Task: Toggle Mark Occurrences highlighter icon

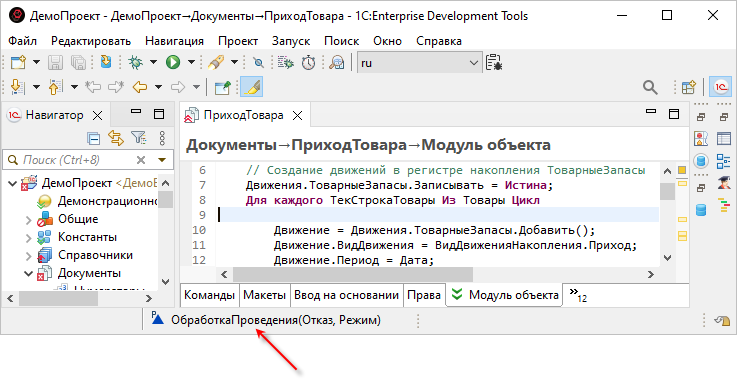Action: pyautogui.click(x=251, y=87)
